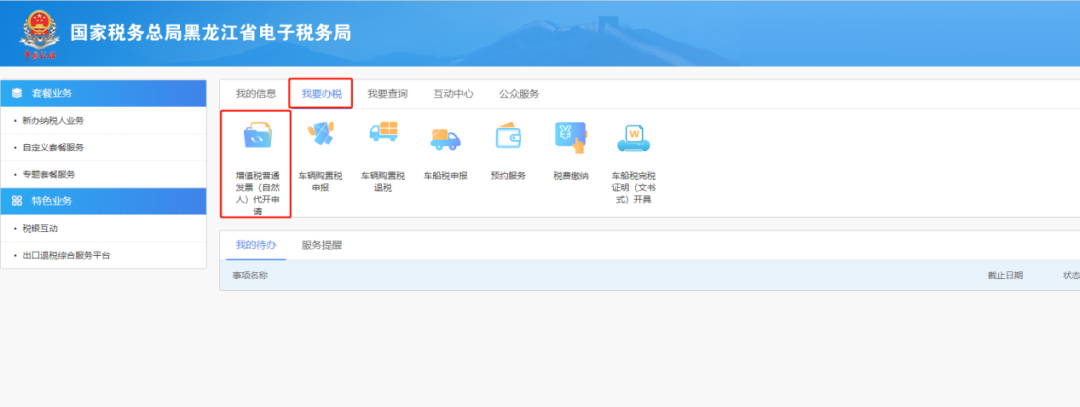Image resolution: width=1080 pixels, height=407 pixels.
Task: Click the 套餐业务 stack icon
Action: click(17, 93)
